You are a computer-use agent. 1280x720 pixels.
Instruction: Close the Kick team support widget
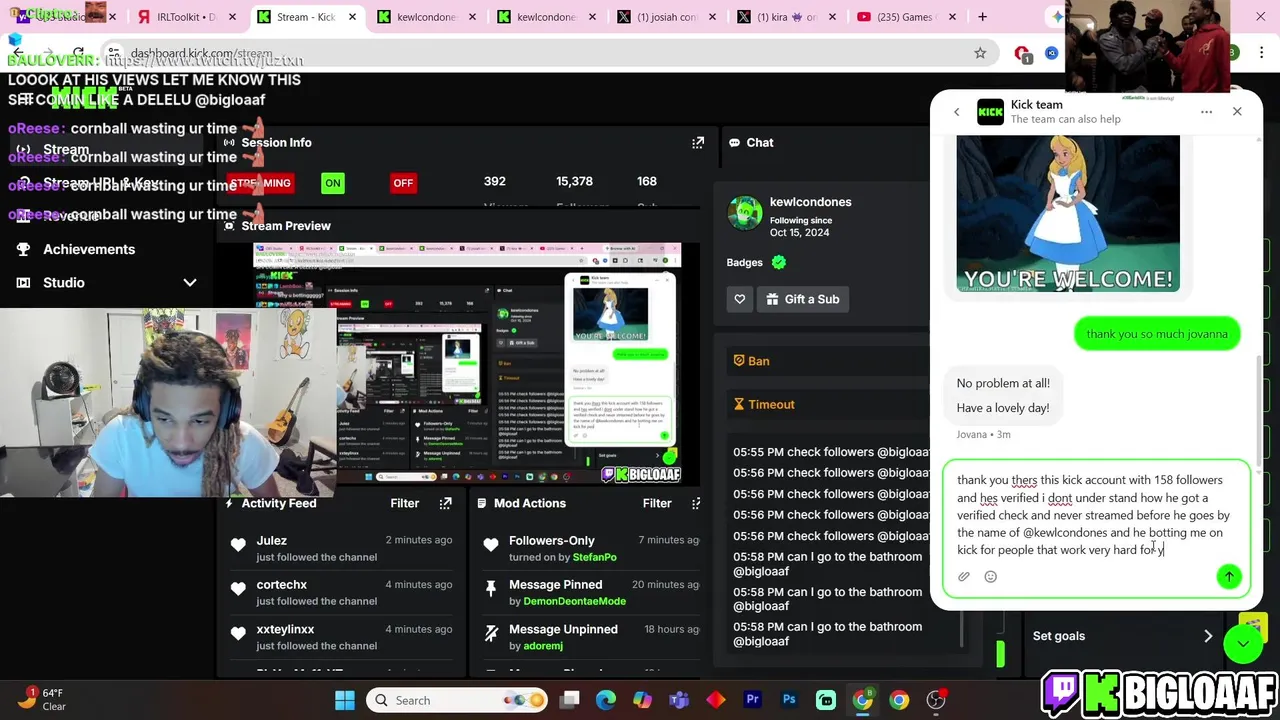(x=1237, y=111)
